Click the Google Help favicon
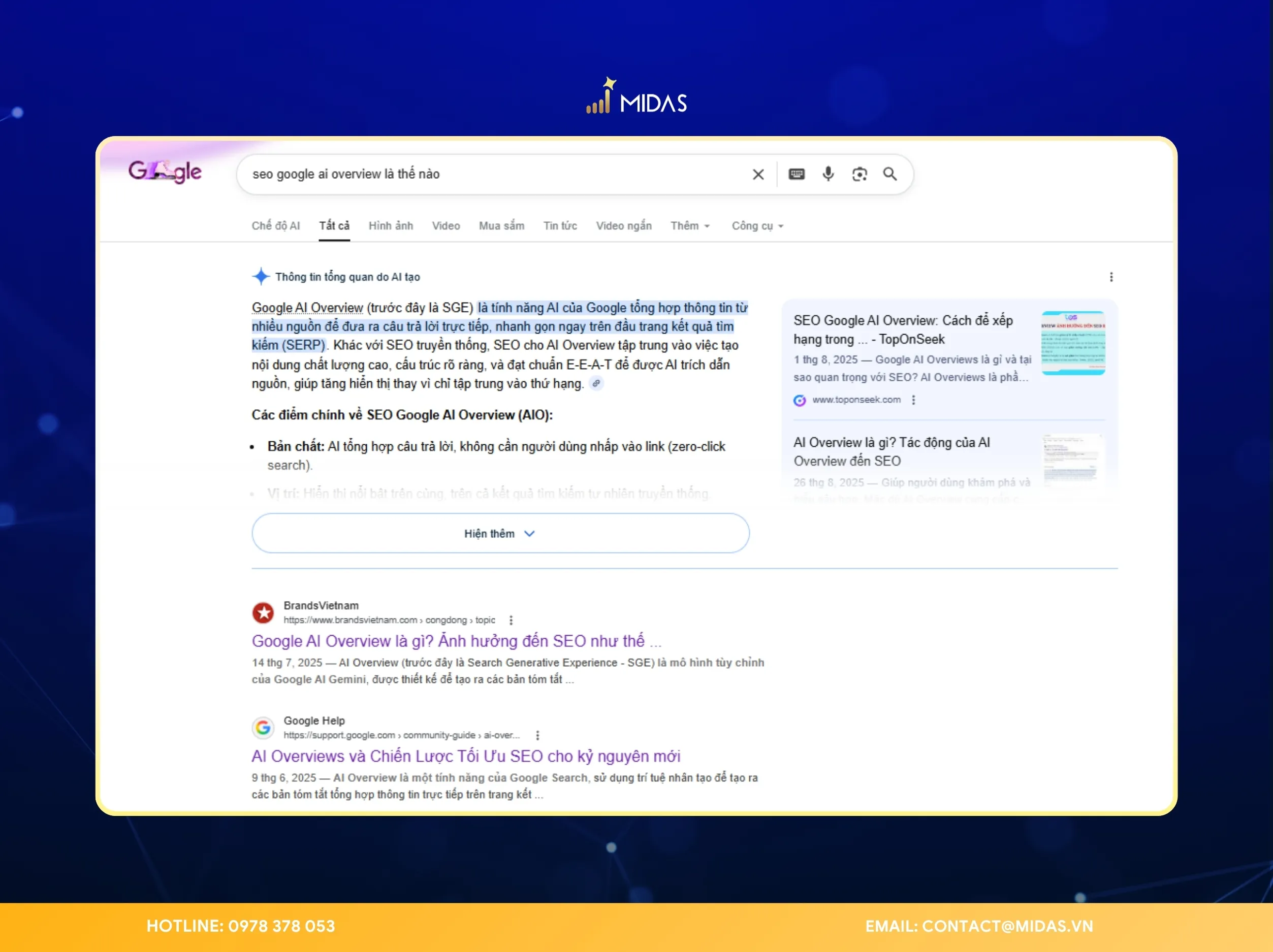The width and height of the screenshot is (1273, 952). pos(263,727)
